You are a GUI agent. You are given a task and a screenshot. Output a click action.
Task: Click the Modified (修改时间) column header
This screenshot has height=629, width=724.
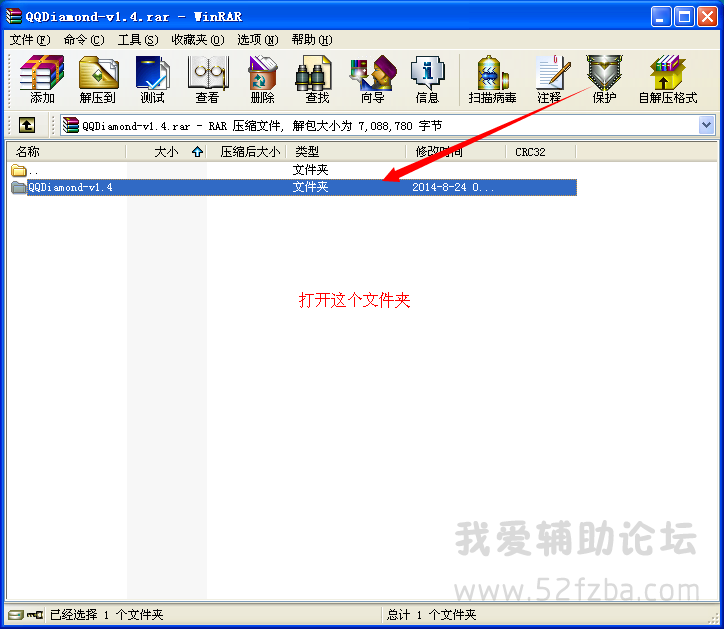pyautogui.click(x=456, y=151)
